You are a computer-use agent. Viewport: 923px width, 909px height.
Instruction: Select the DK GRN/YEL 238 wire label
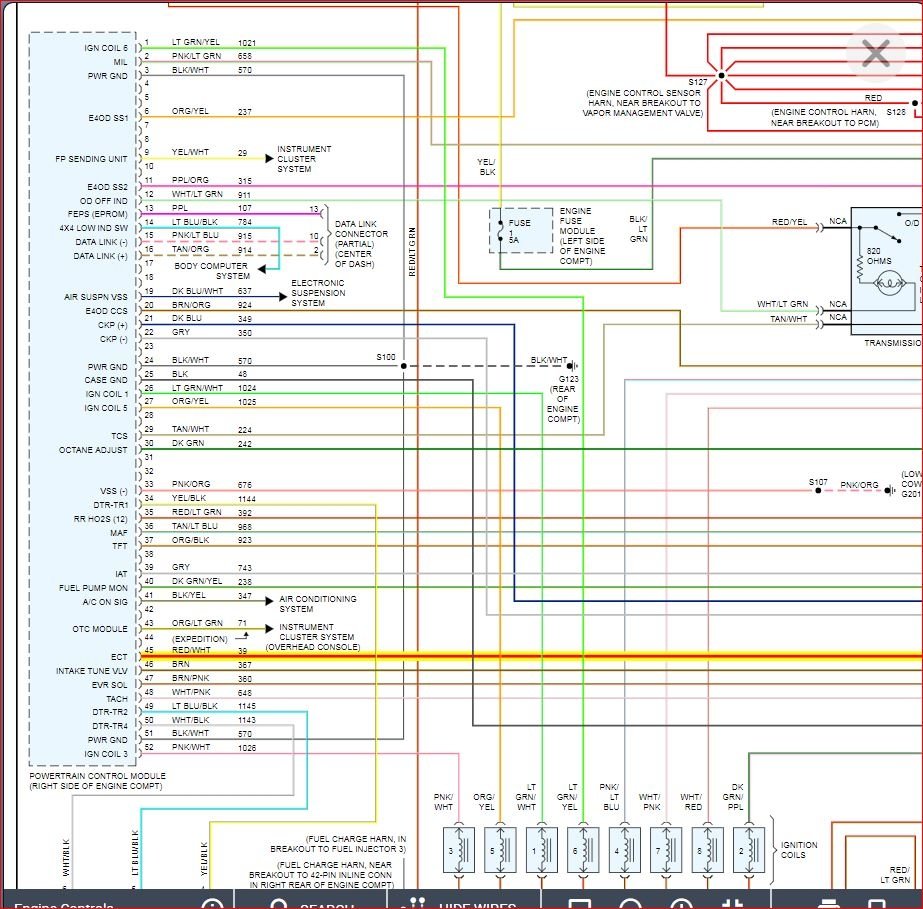(x=211, y=581)
